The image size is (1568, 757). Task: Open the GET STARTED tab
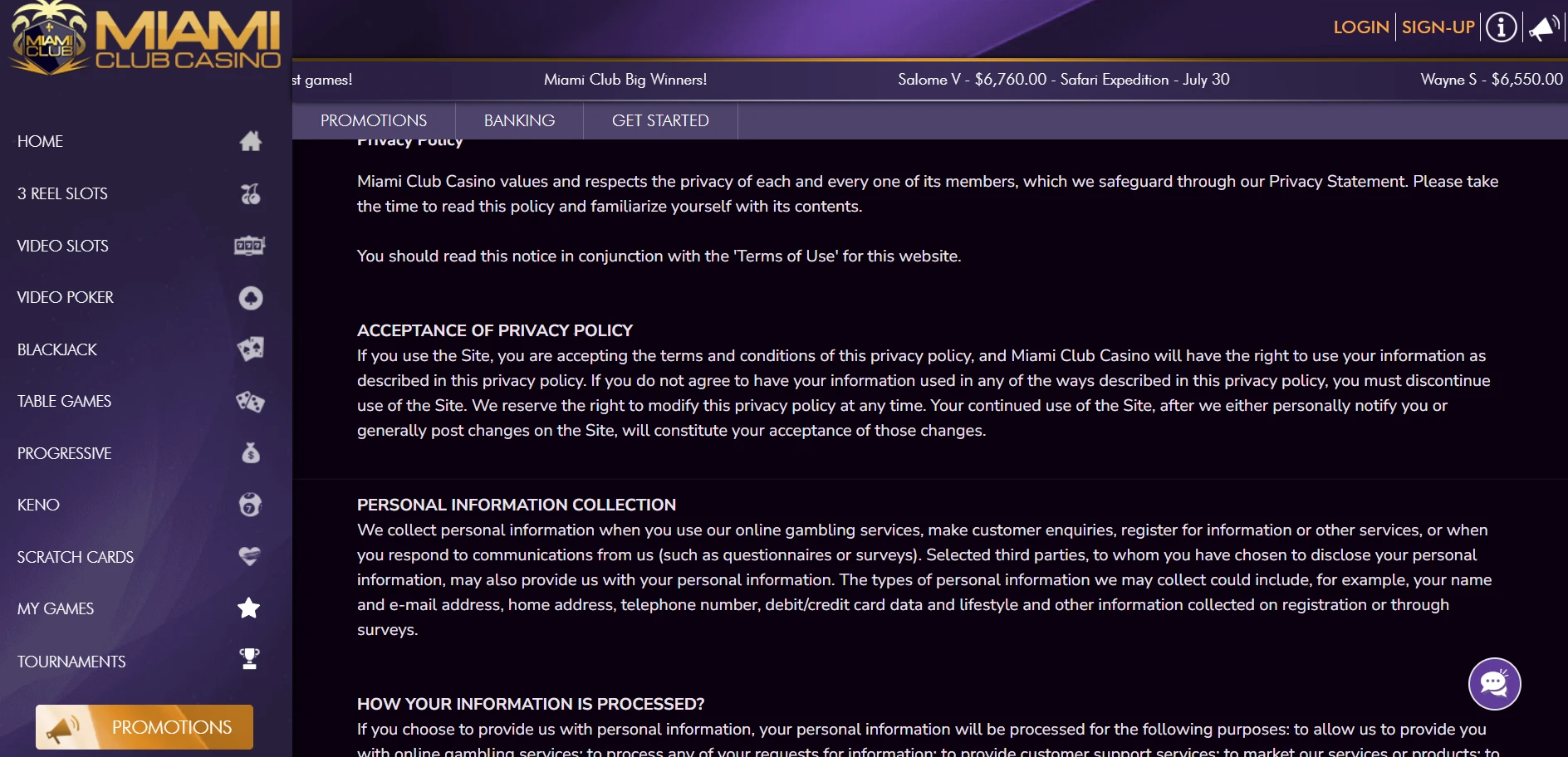[660, 120]
